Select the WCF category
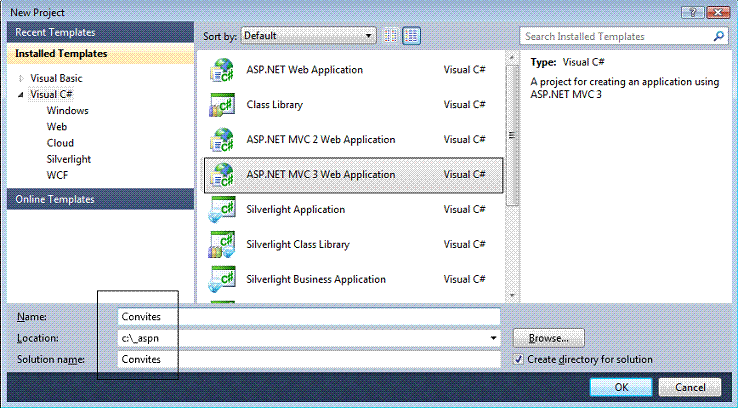 coord(57,176)
